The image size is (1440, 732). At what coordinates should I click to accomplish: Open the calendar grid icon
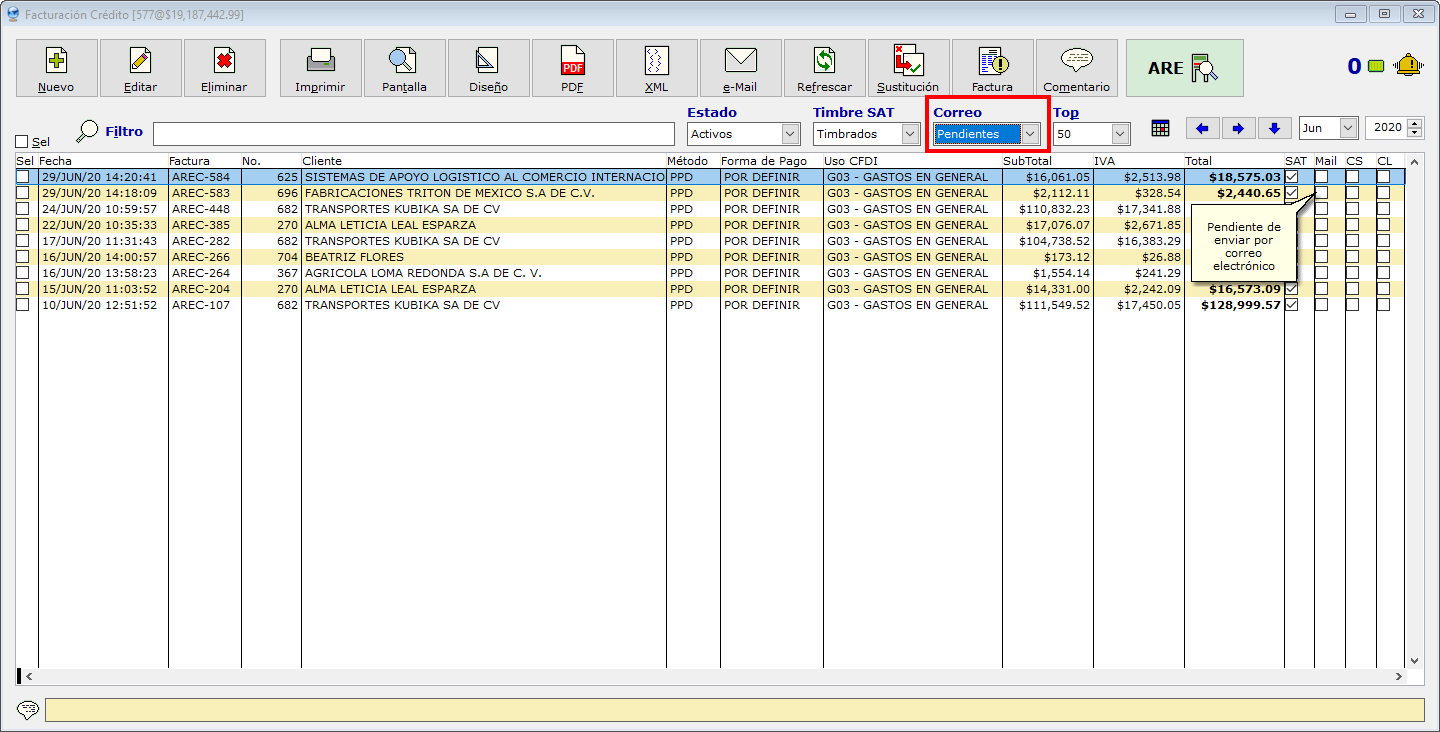(x=1160, y=128)
